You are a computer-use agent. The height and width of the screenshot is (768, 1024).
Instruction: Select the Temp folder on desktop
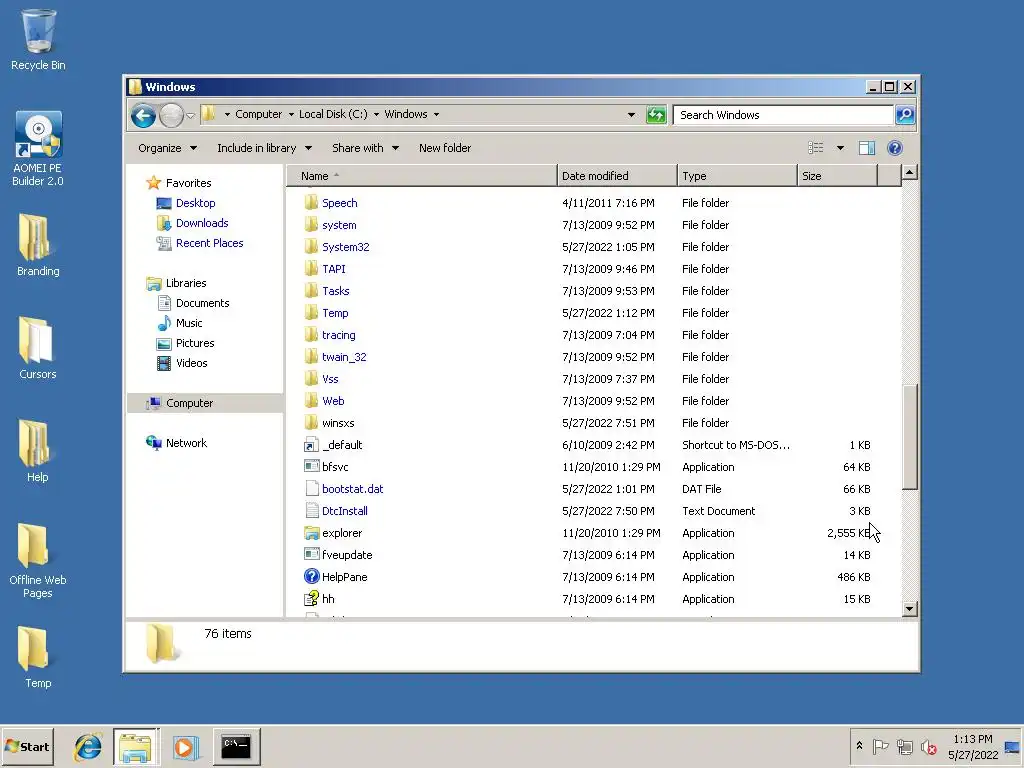pyautogui.click(x=38, y=658)
